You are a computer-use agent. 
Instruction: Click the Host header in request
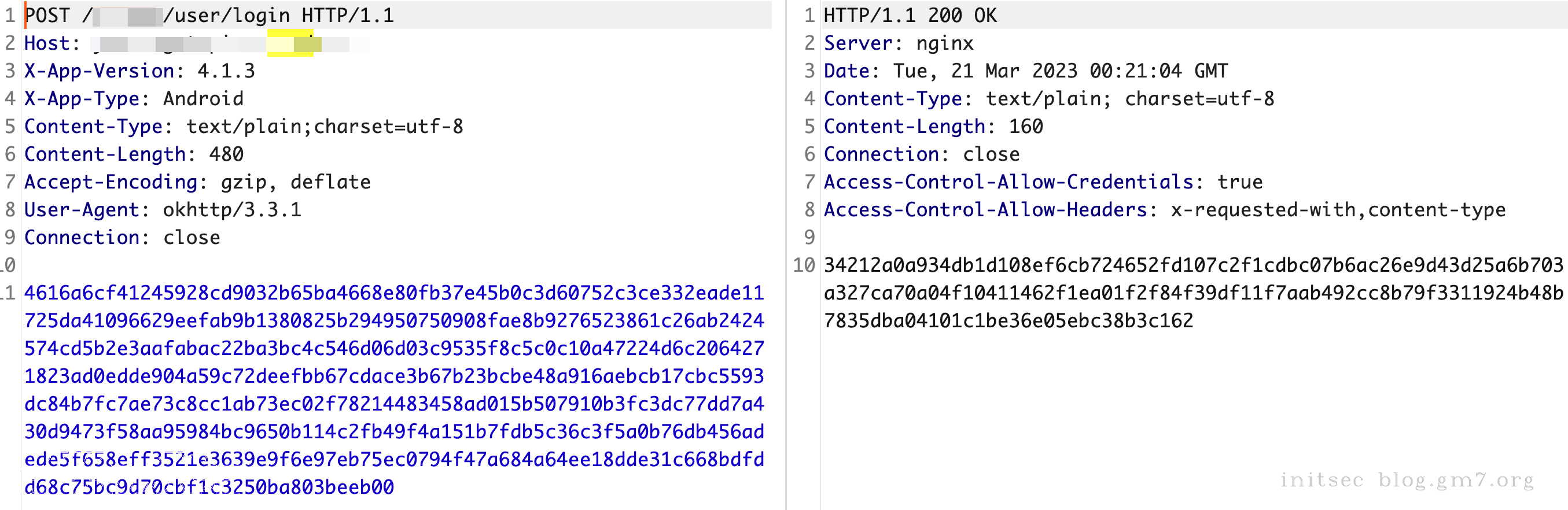(197, 43)
